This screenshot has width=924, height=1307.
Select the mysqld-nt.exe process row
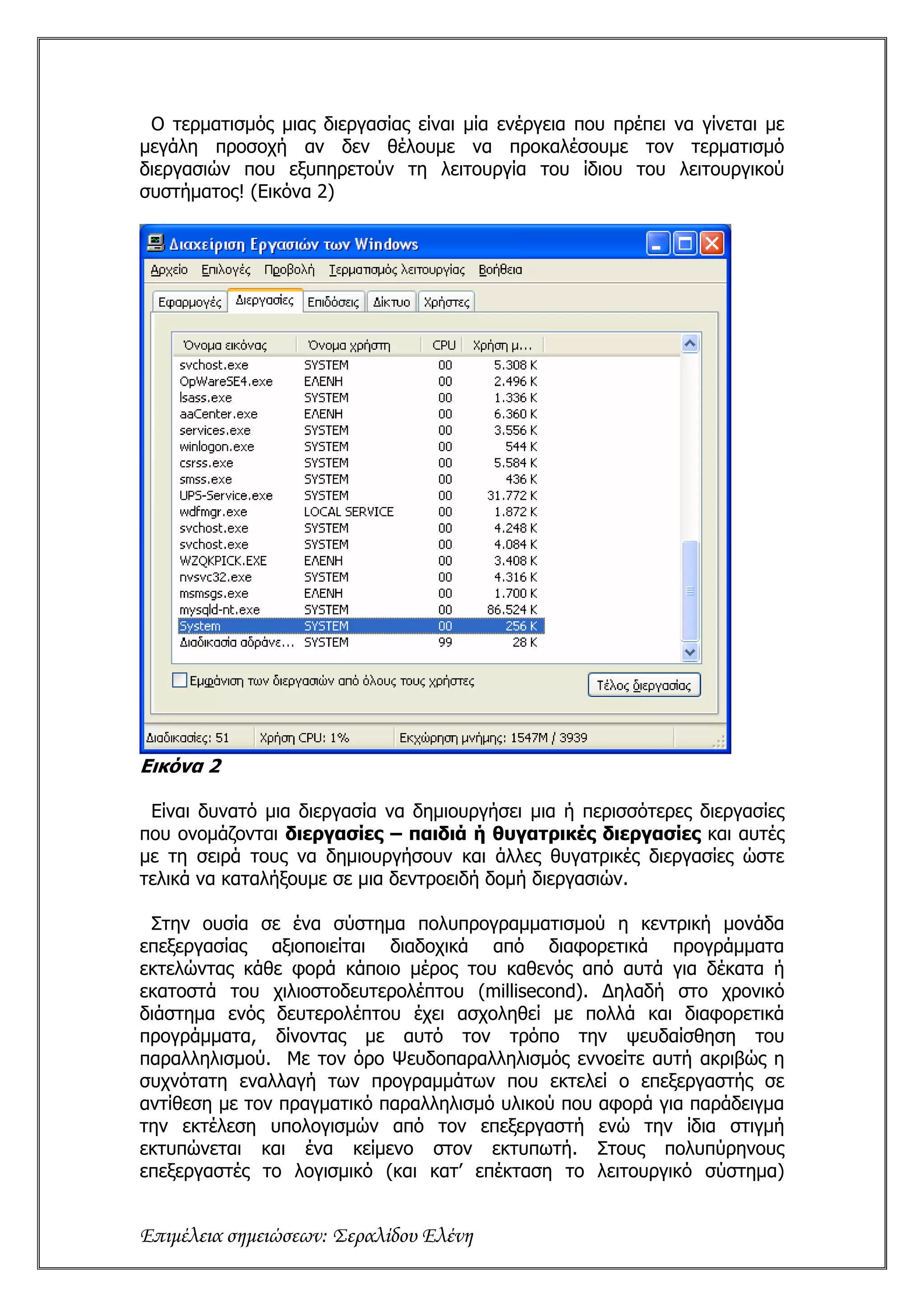click(220, 610)
